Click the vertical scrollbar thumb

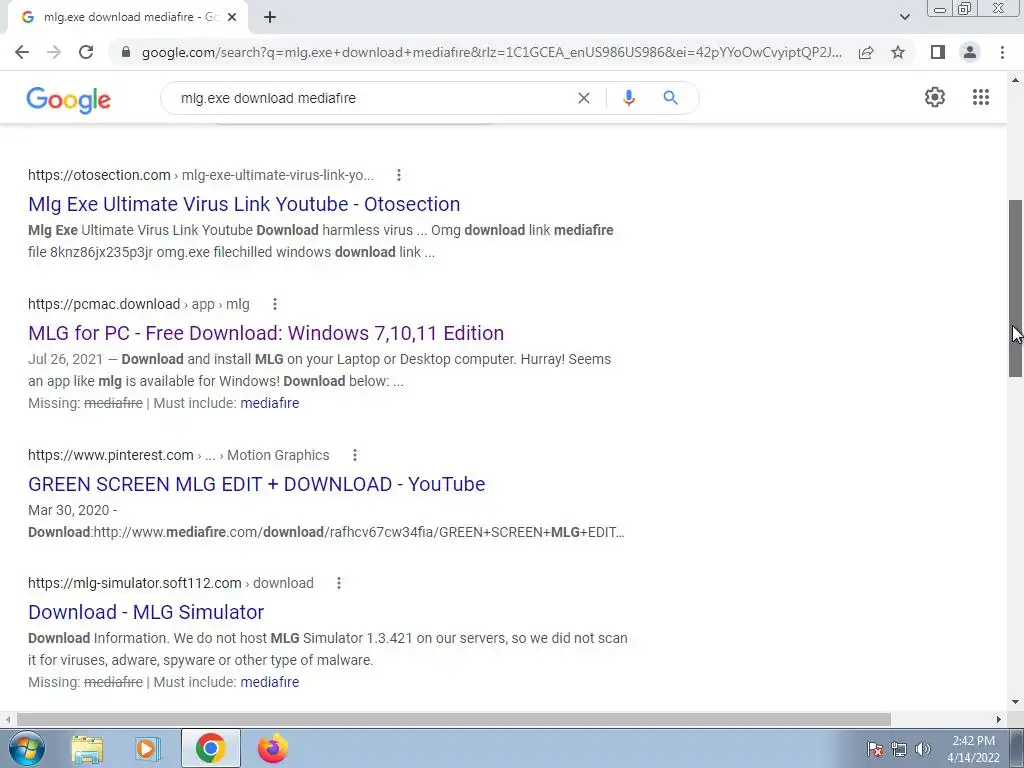pyautogui.click(x=1015, y=288)
